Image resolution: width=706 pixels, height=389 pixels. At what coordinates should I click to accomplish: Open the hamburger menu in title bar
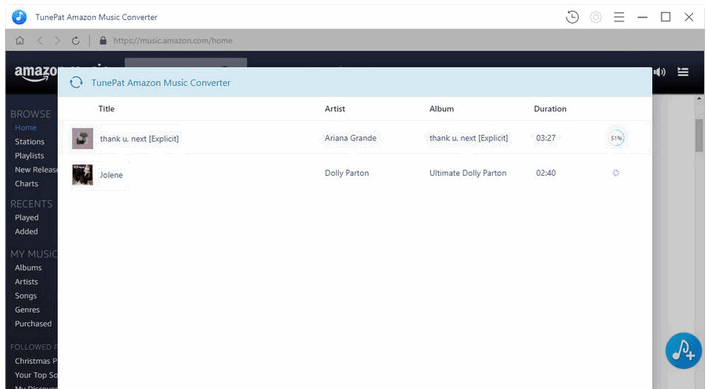pyautogui.click(x=619, y=17)
